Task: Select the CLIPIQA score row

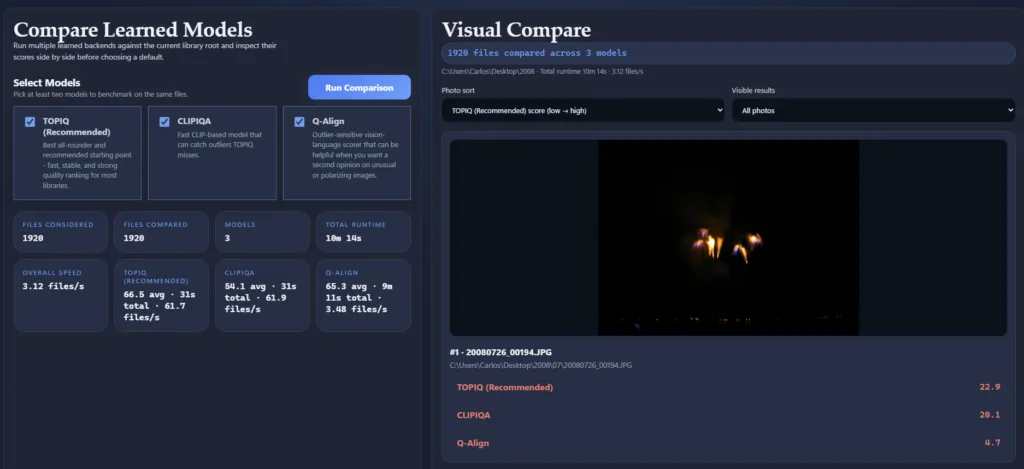Action: (x=728, y=415)
